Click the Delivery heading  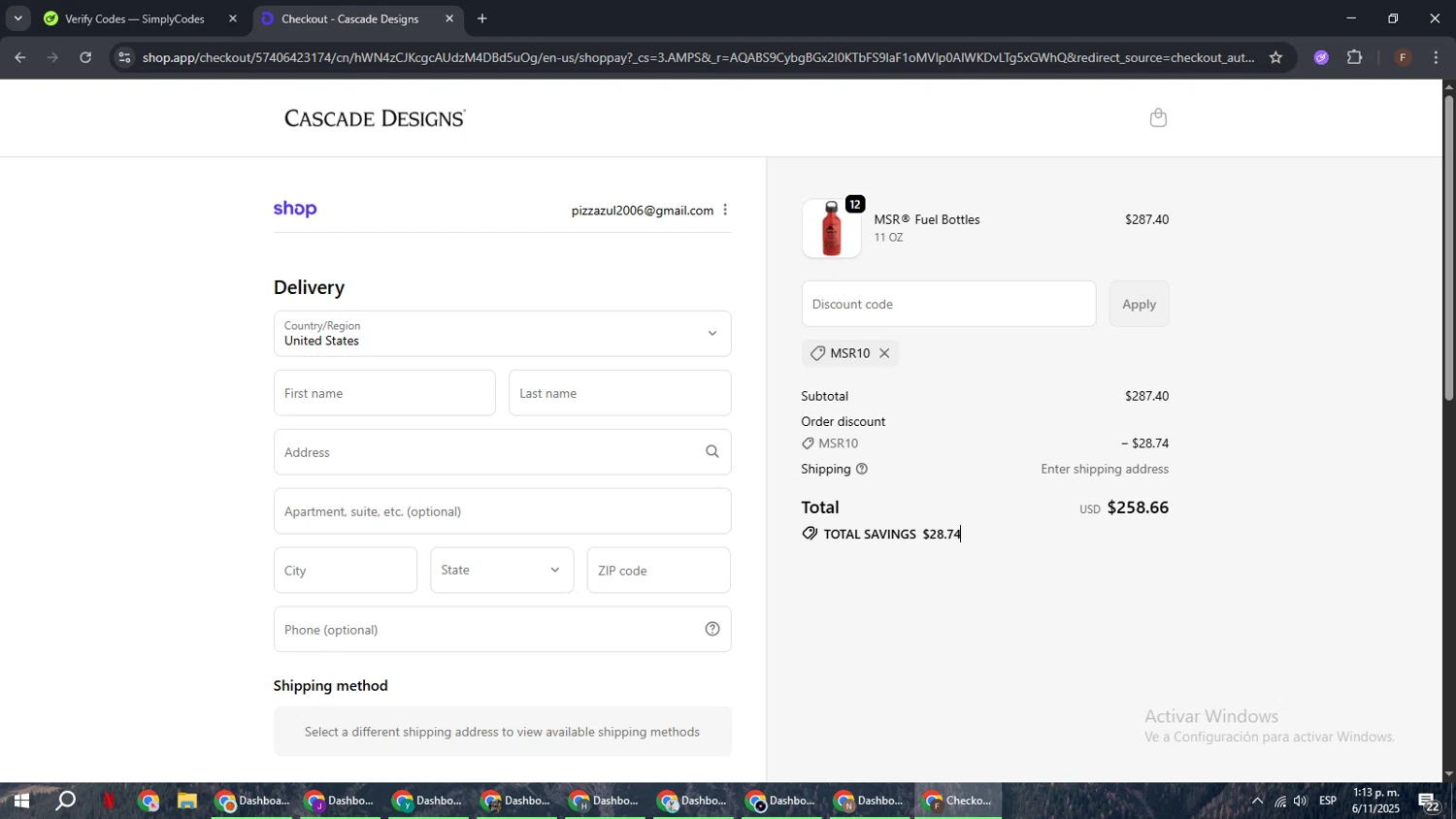[309, 287]
